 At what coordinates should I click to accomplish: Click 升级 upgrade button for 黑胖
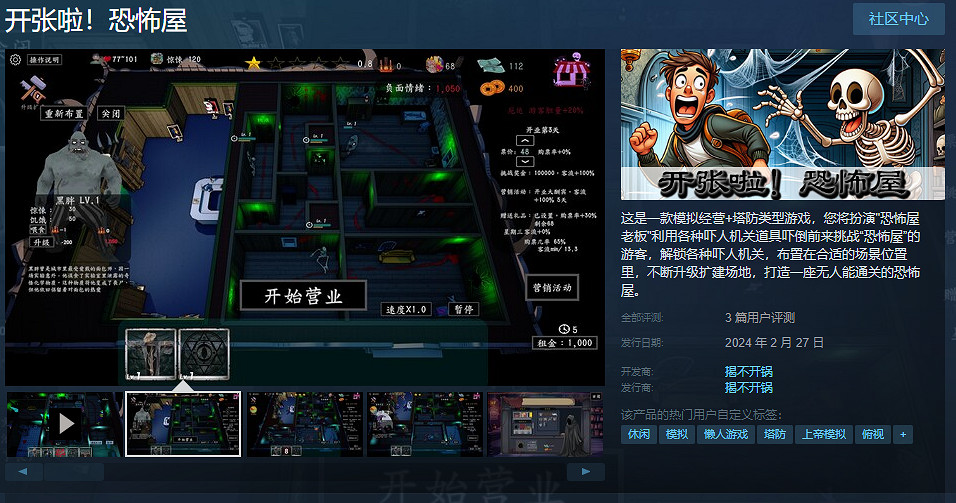41,241
